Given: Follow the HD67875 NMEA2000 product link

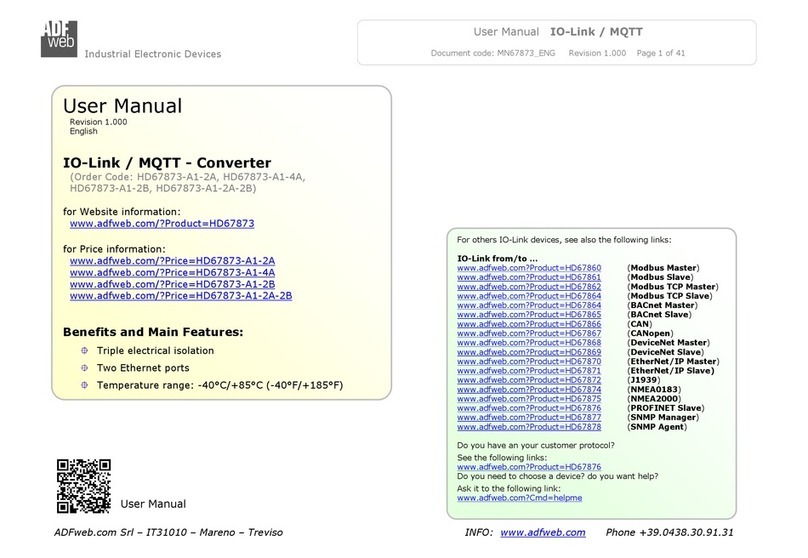Looking at the screenshot, I should 529,399.
